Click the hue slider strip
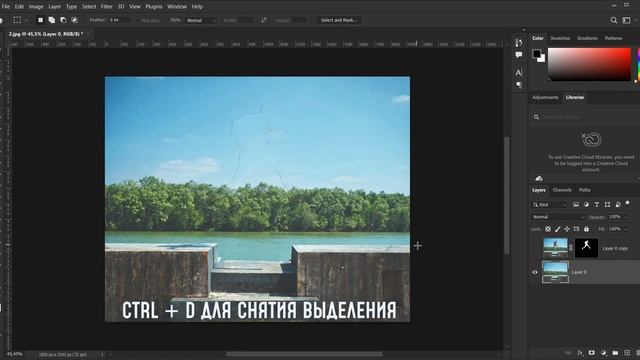Viewport: 640px width, 360px height. coord(638,64)
